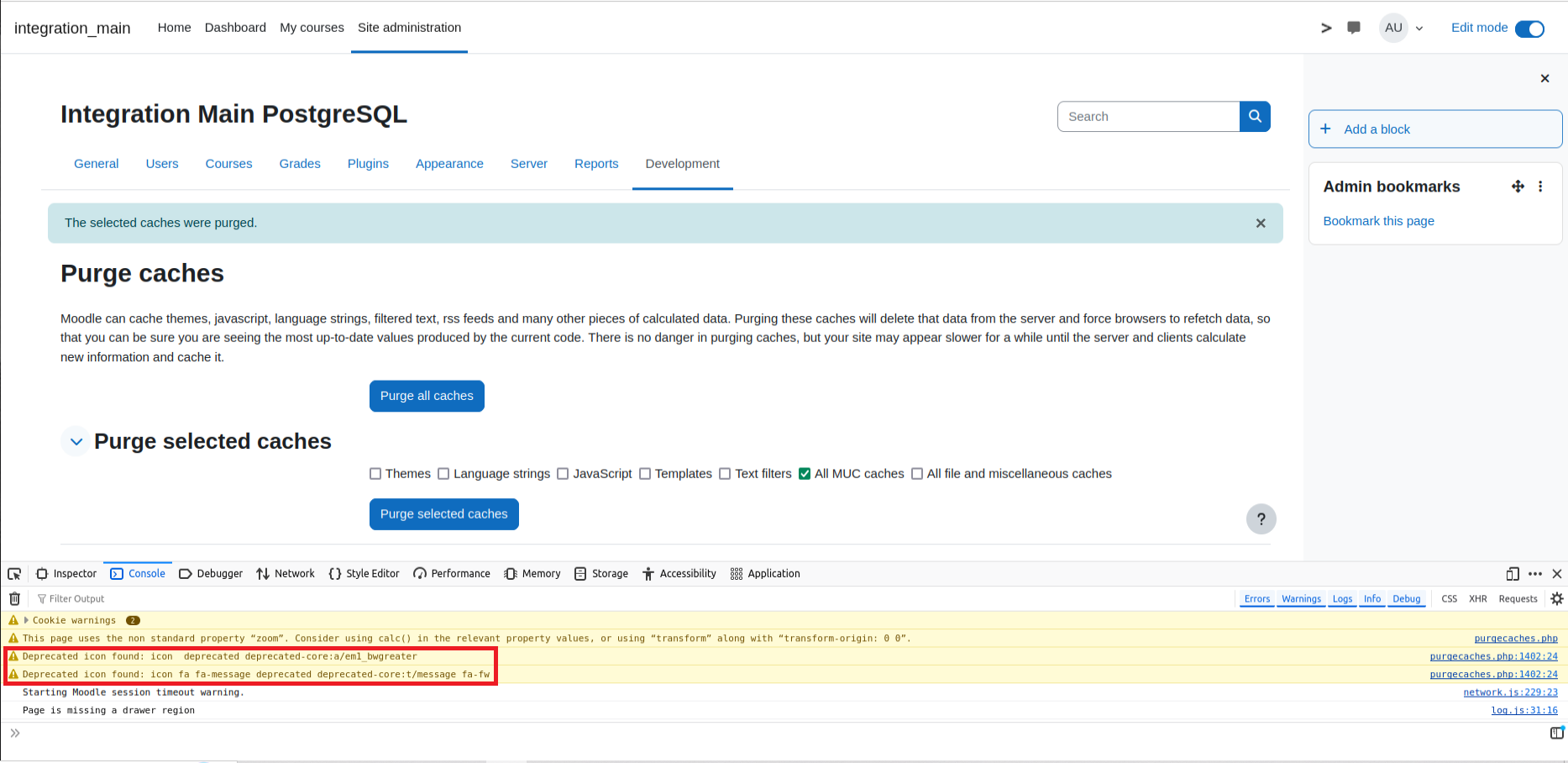Switch to devtools Performance panel

click(452, 574)
